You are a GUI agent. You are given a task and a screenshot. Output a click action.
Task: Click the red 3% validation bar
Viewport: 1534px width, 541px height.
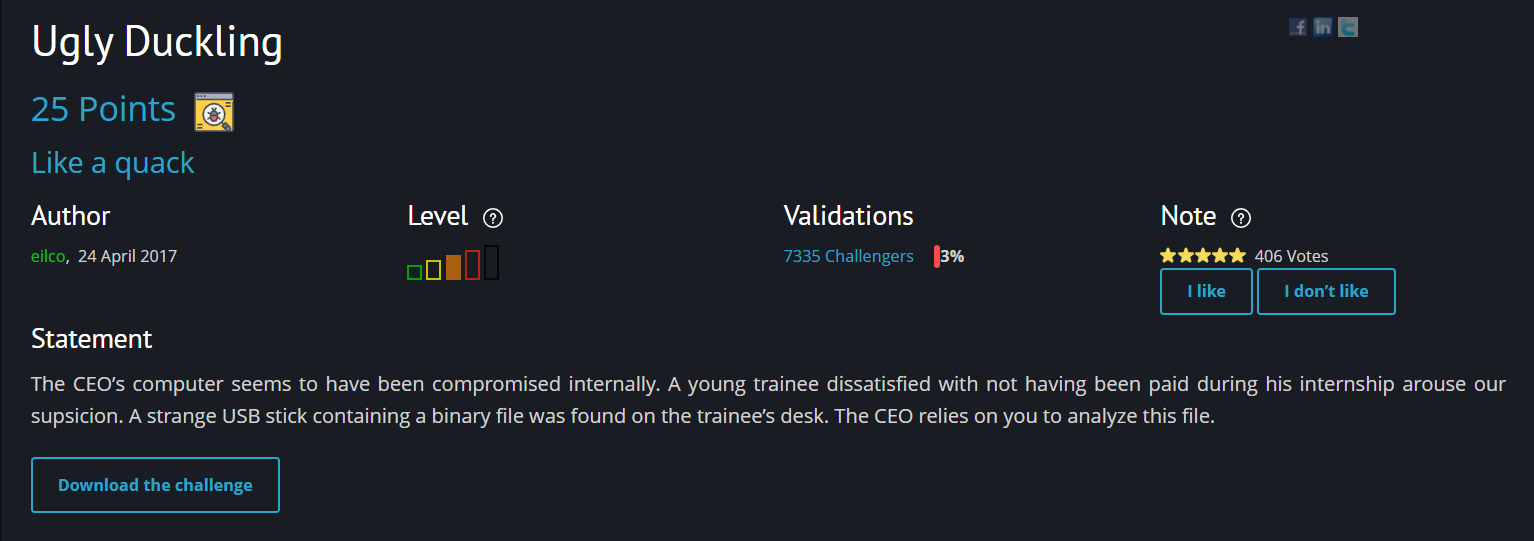(937, 256)
